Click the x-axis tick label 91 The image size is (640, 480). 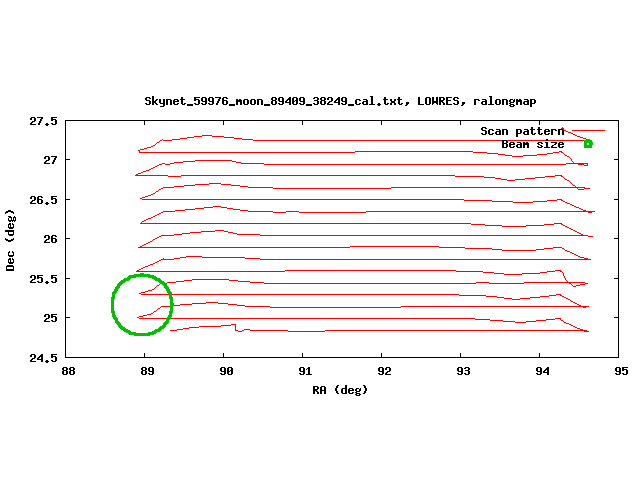pos(305,371)
